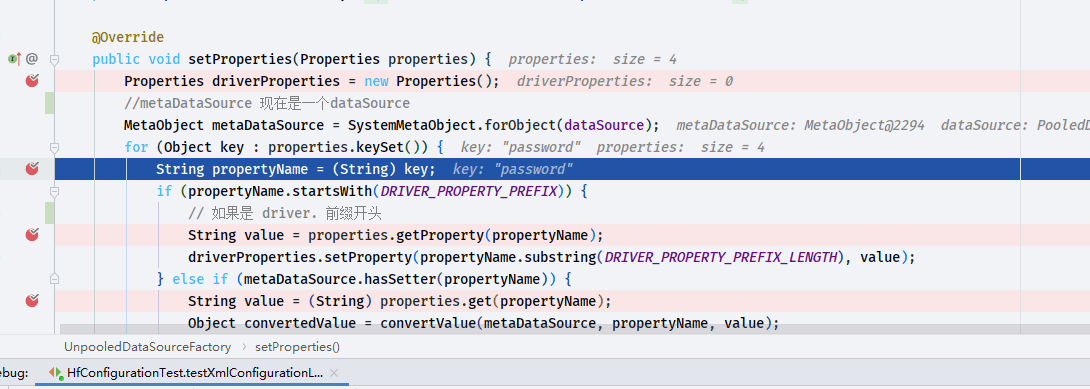Click the Debug tool window label
Image resolution: width=1090 pixels, height=389 pixels.
(14, 373)
